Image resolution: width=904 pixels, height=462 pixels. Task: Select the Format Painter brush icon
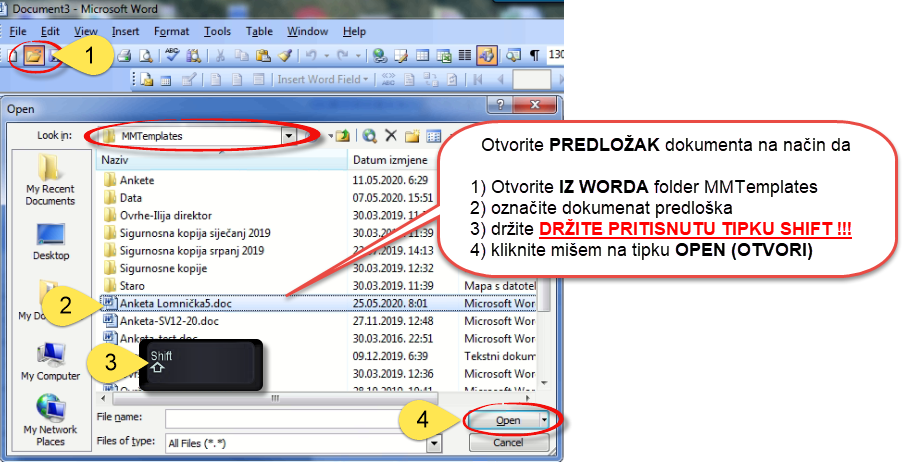[x=285, y=55]
